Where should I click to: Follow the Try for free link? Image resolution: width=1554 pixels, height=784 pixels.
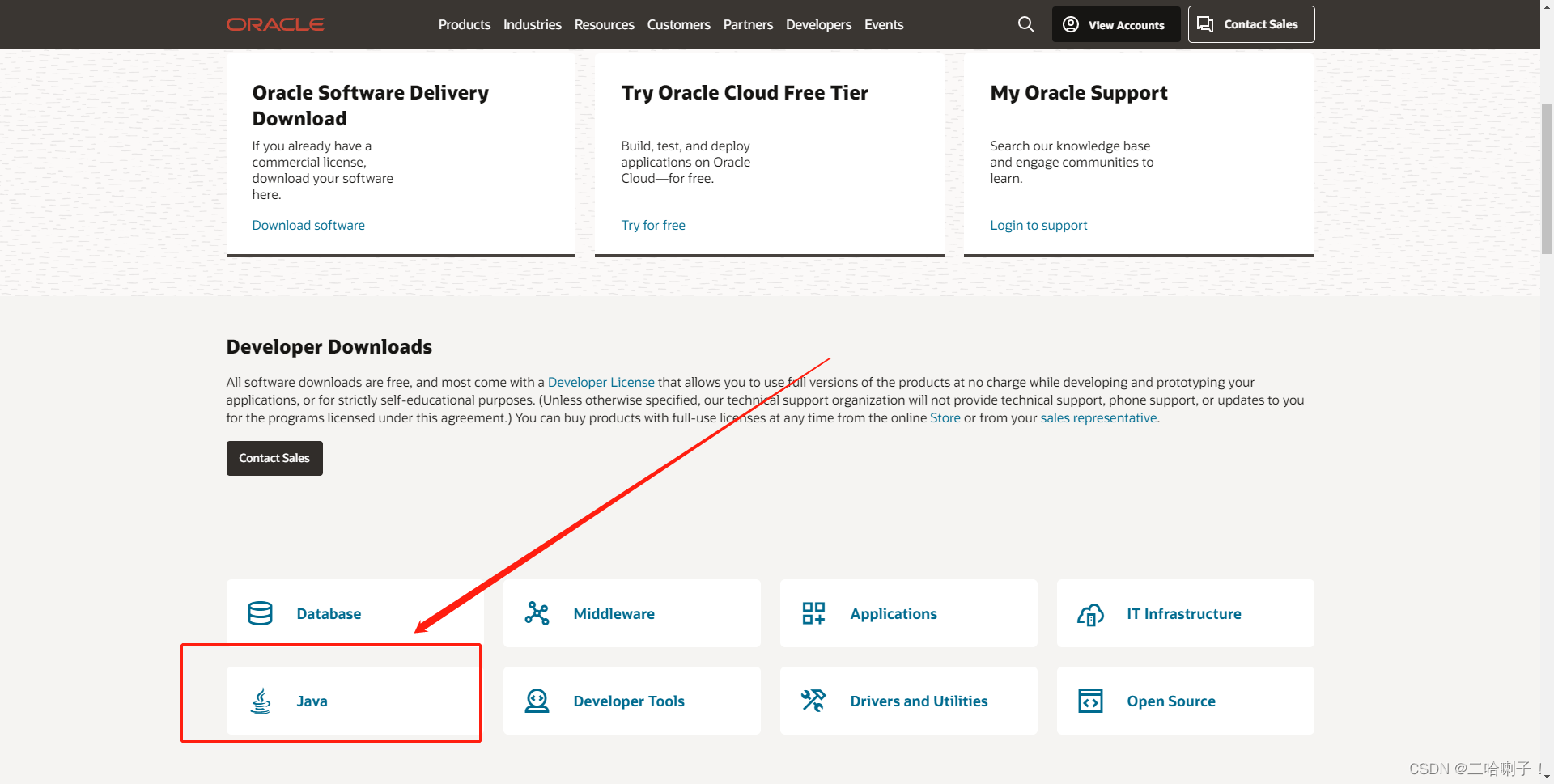coord(653,225)
